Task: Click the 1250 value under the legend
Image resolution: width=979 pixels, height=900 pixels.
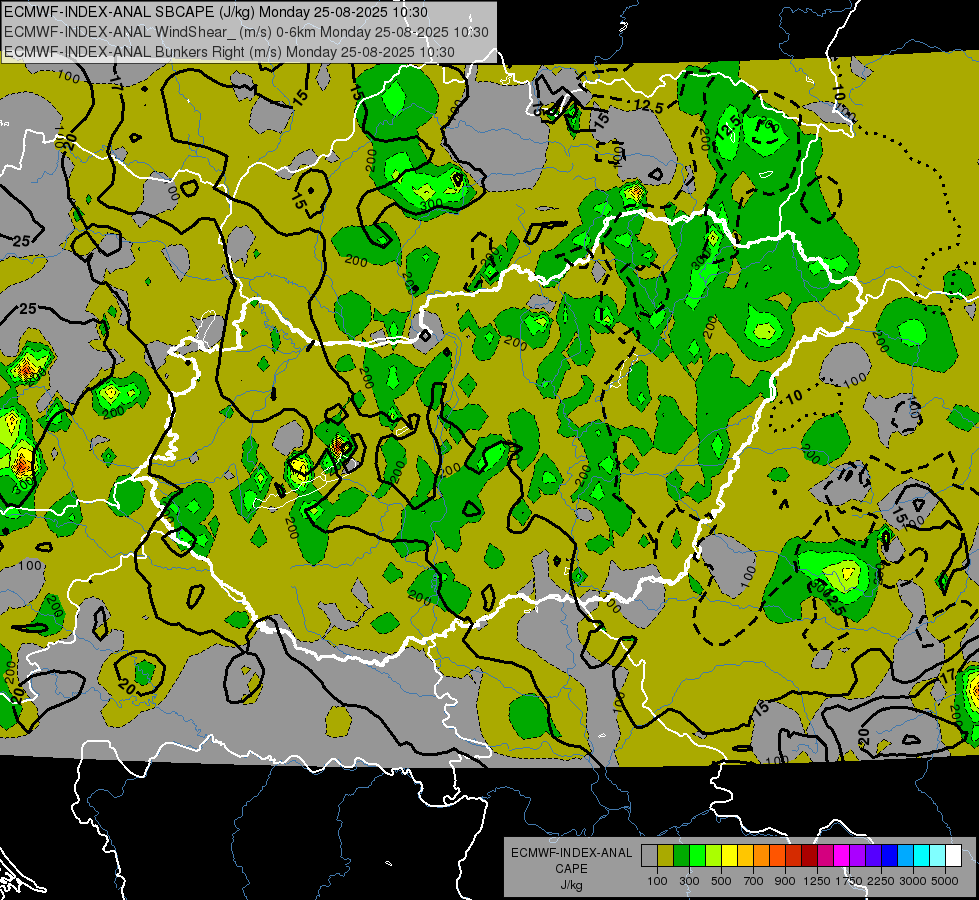Action: coord(817,881)
